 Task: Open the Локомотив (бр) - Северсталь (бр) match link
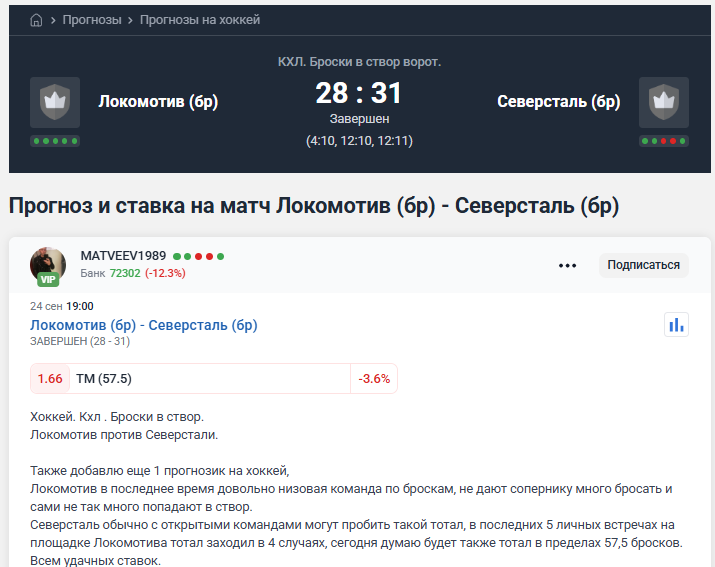pos(144,325)
